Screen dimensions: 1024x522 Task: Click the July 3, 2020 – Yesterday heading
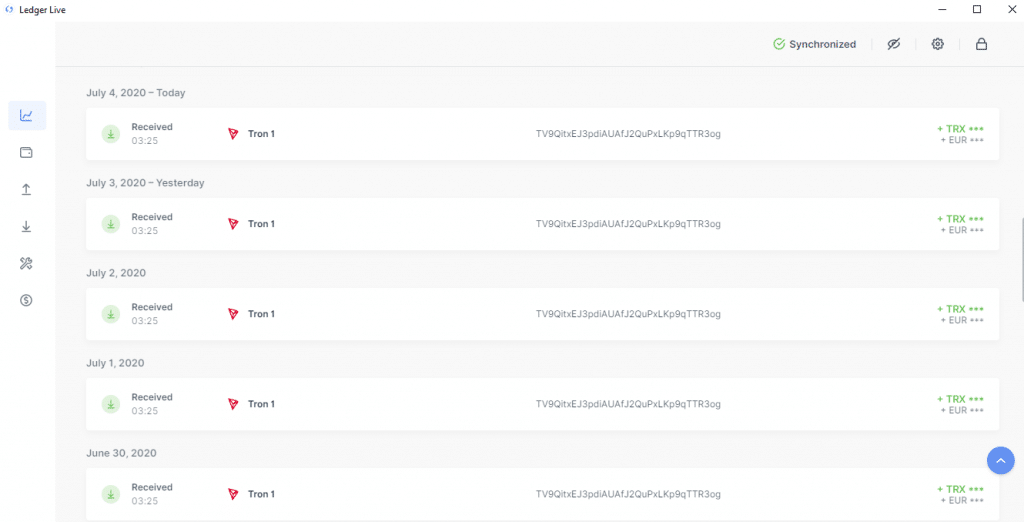(145, 183)
